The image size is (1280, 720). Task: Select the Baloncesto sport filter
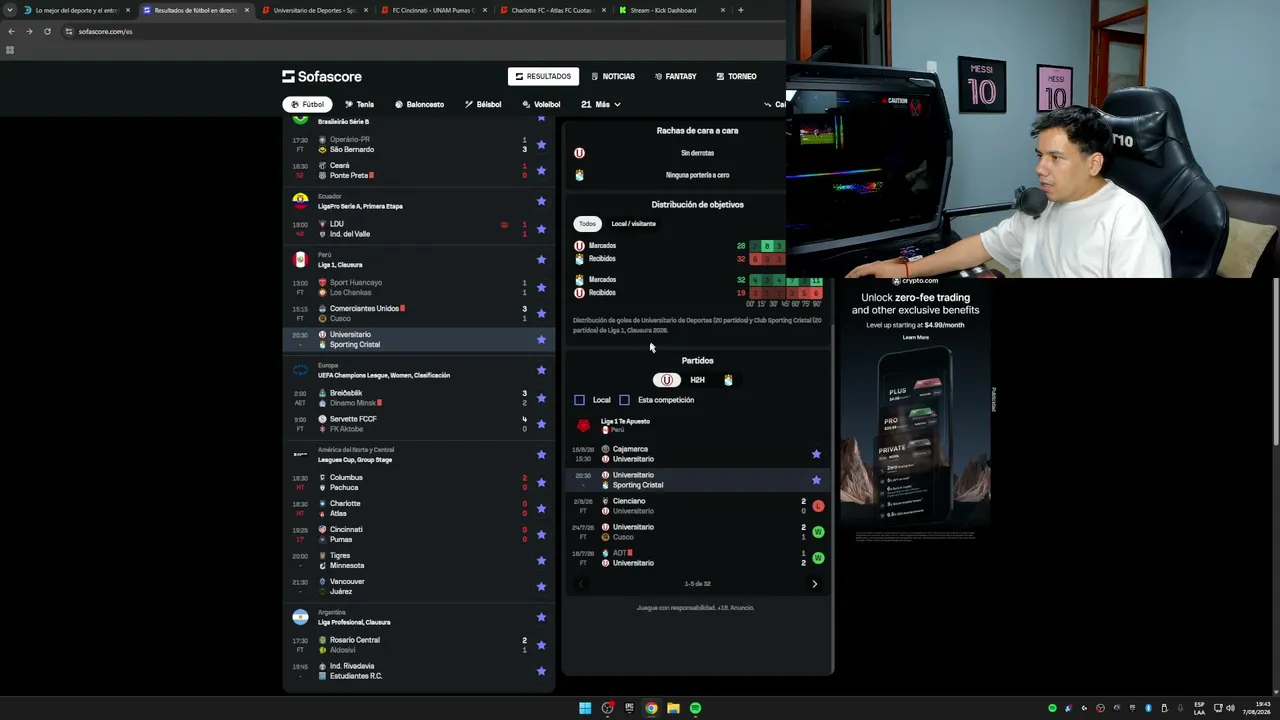[x=419, y=104]
